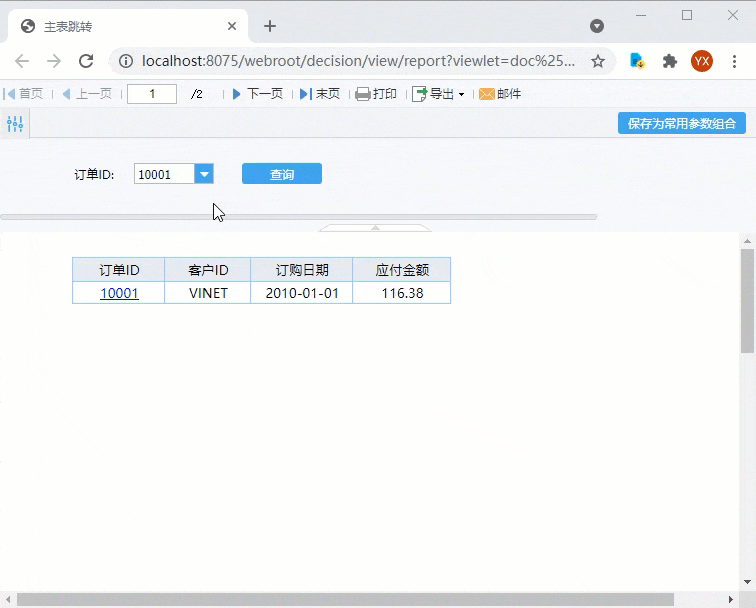Click the horizontal scrollbar right arrow
The width and height of the screenshot is (756, 608).
731,599
